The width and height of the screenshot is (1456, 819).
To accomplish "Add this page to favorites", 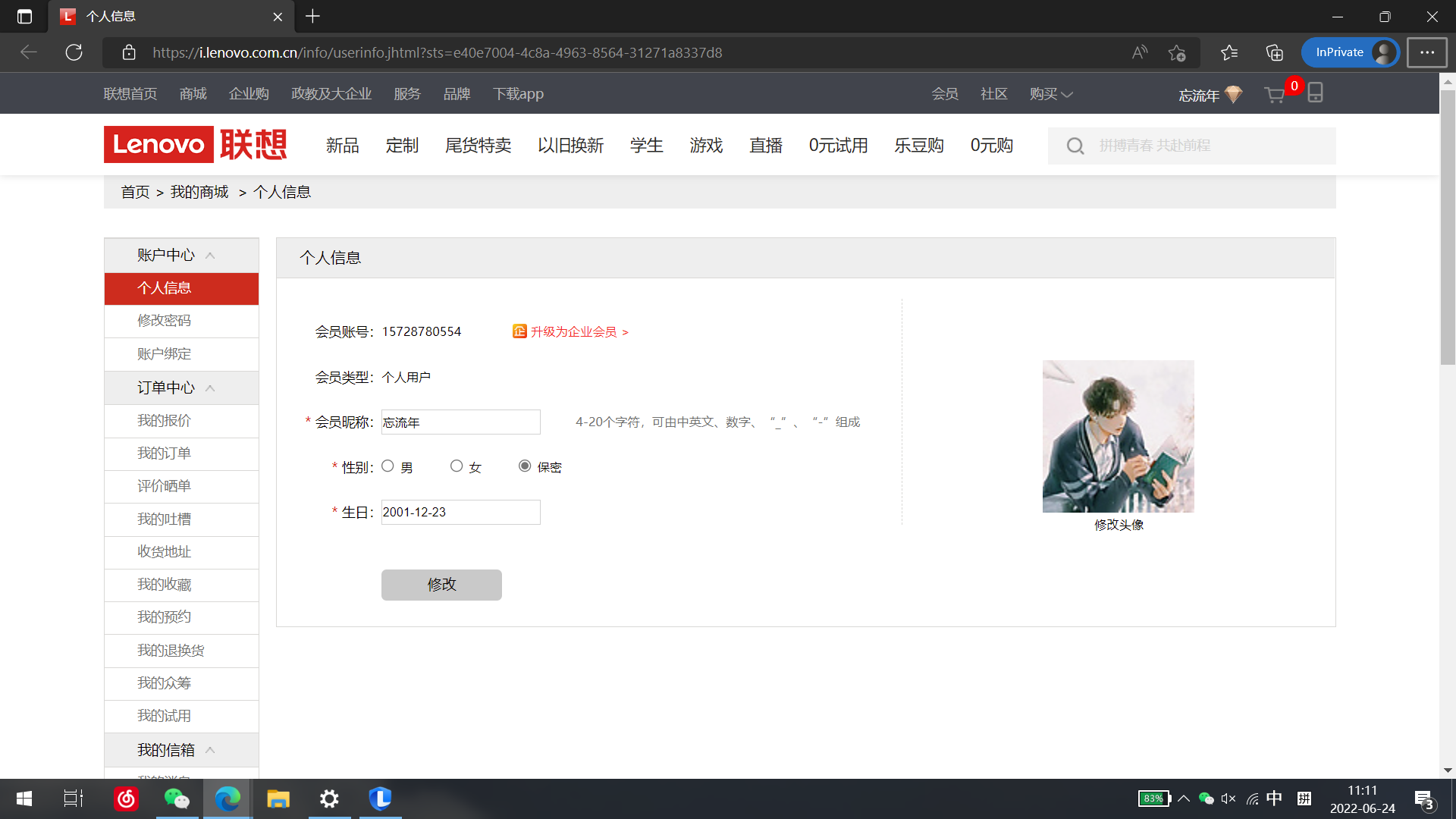I will pos(1177,52).
